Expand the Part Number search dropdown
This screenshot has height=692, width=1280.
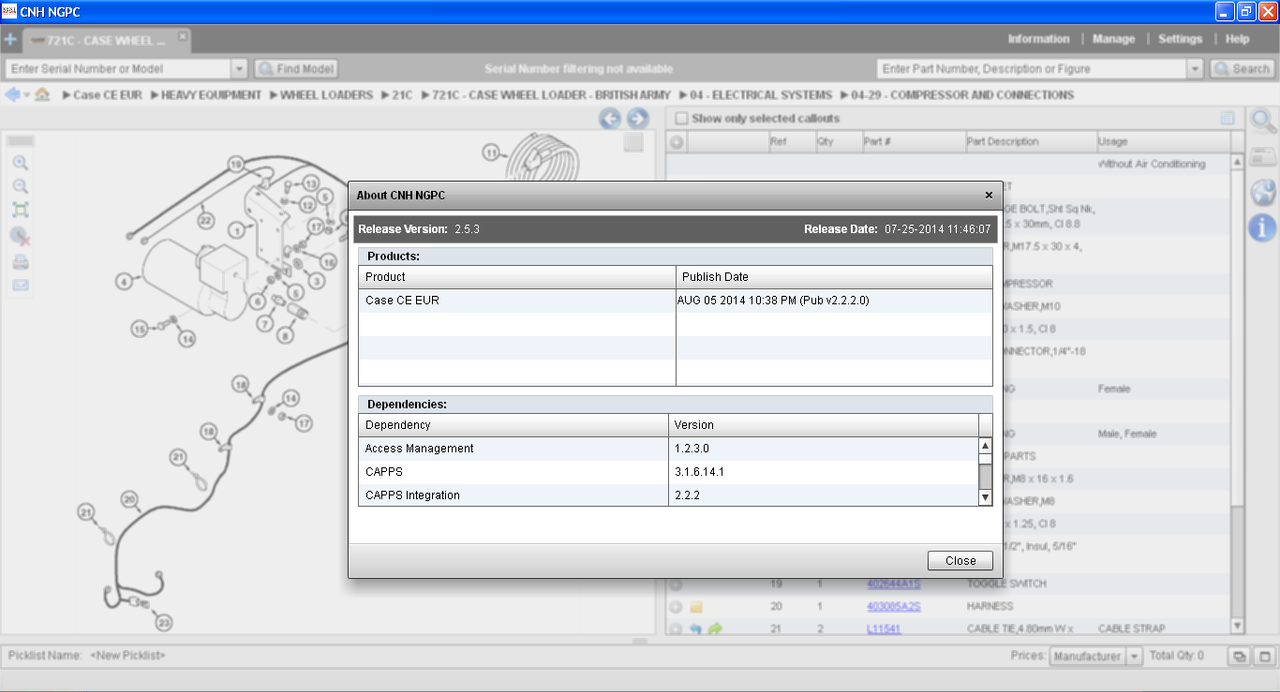(x=1195, y=69)
